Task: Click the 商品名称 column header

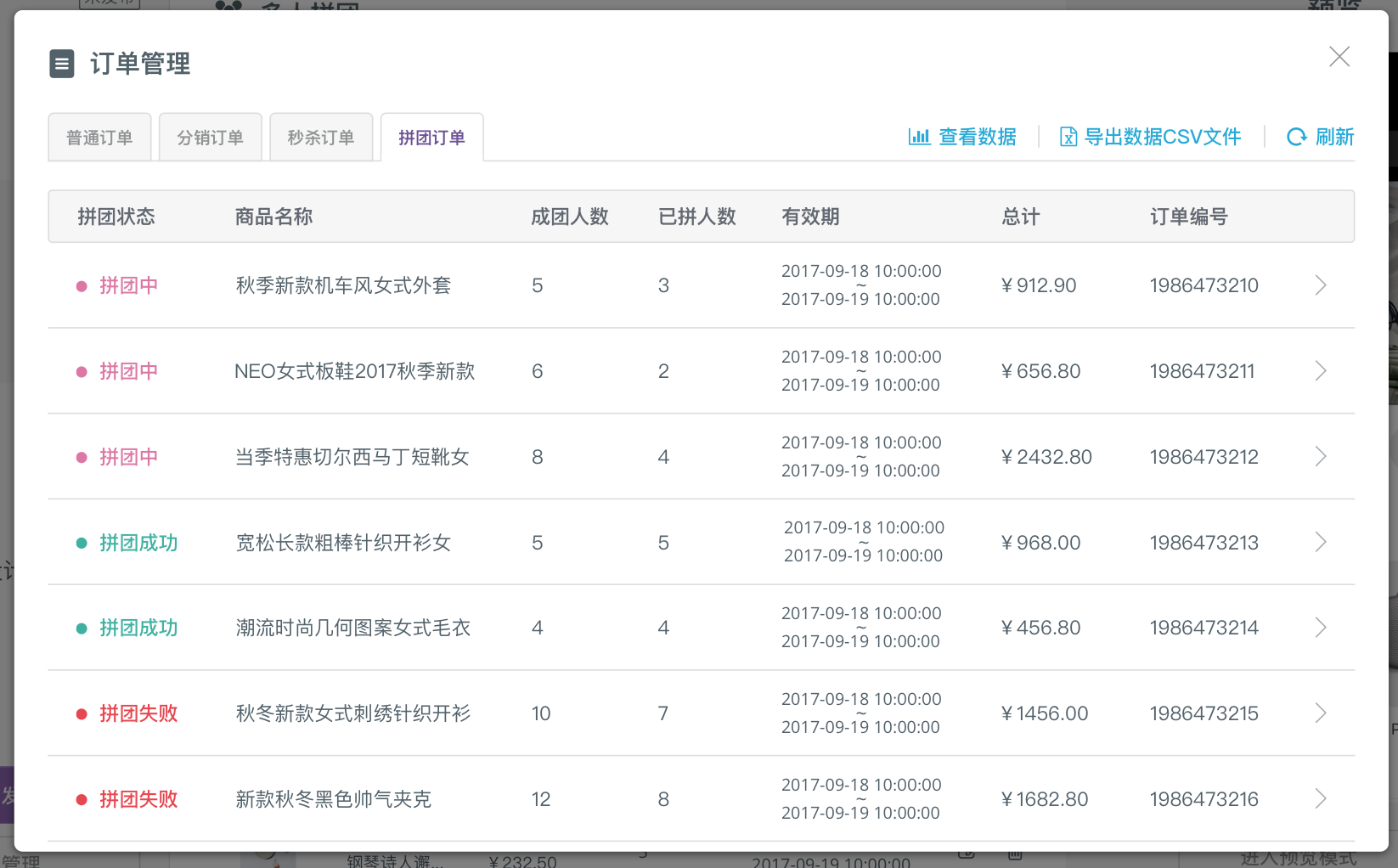Action: tap(273, 217)
